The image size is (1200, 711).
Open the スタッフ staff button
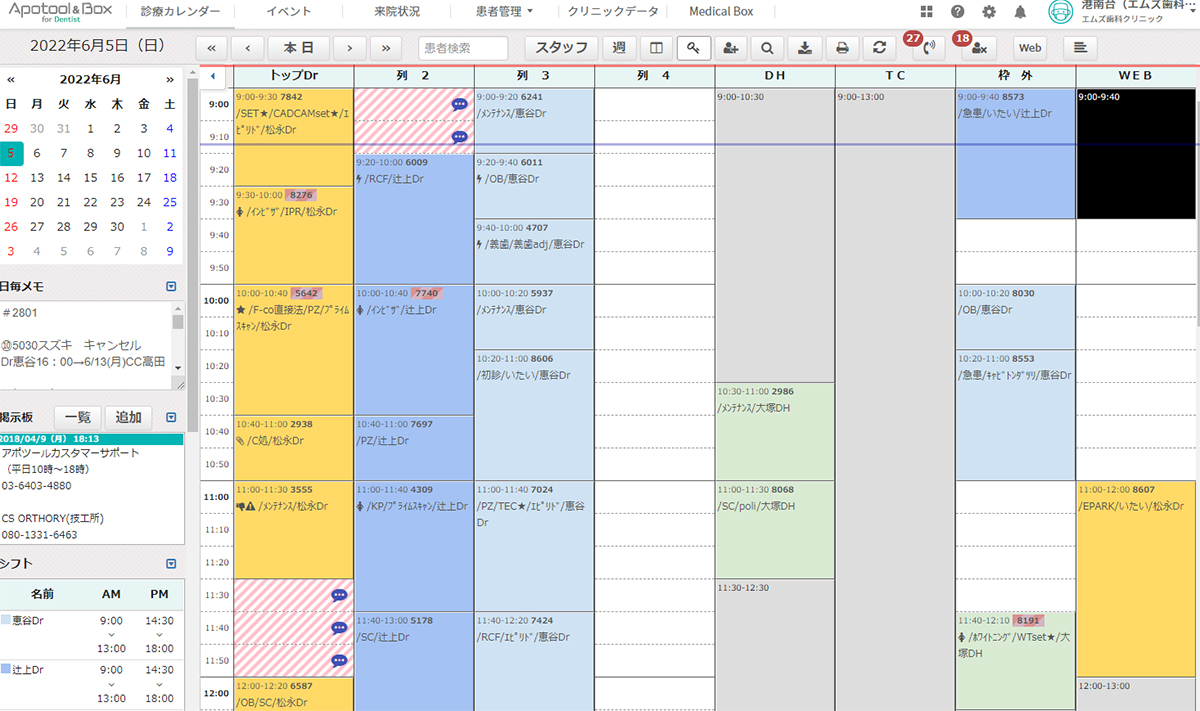coord(561,47)
